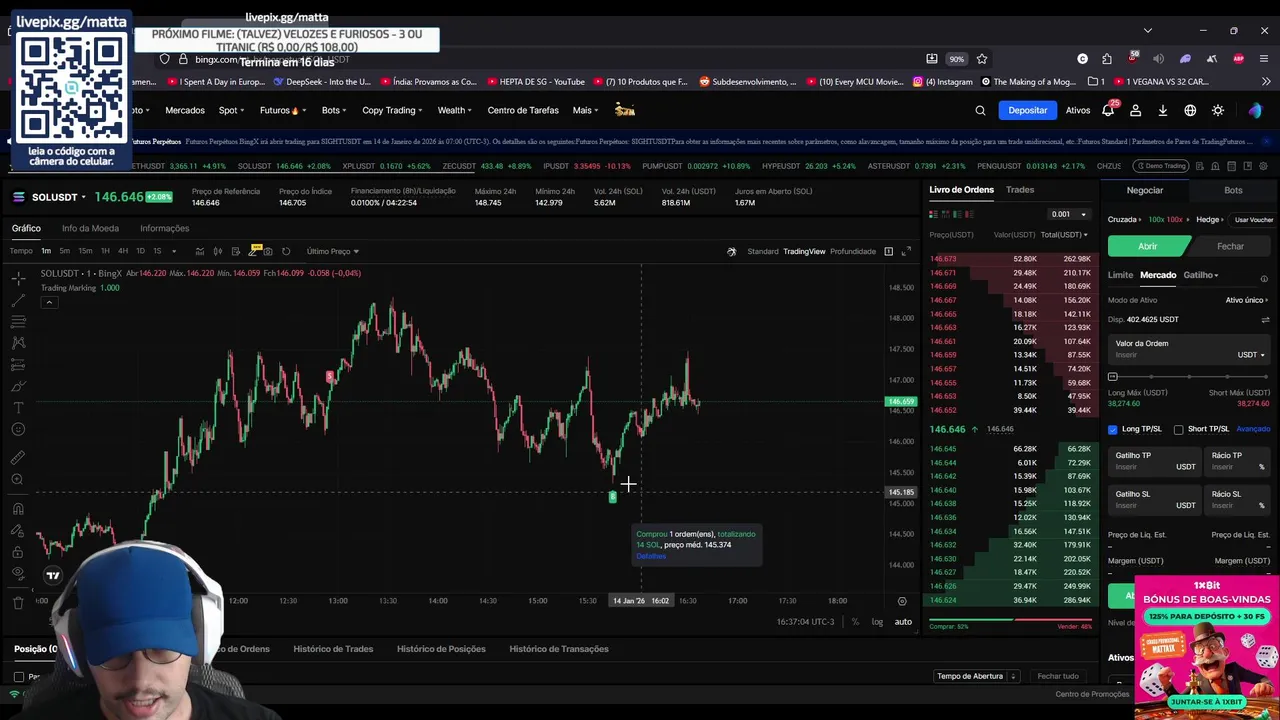
Task: Toggle the percent scale button on chart
Action: 855,622
